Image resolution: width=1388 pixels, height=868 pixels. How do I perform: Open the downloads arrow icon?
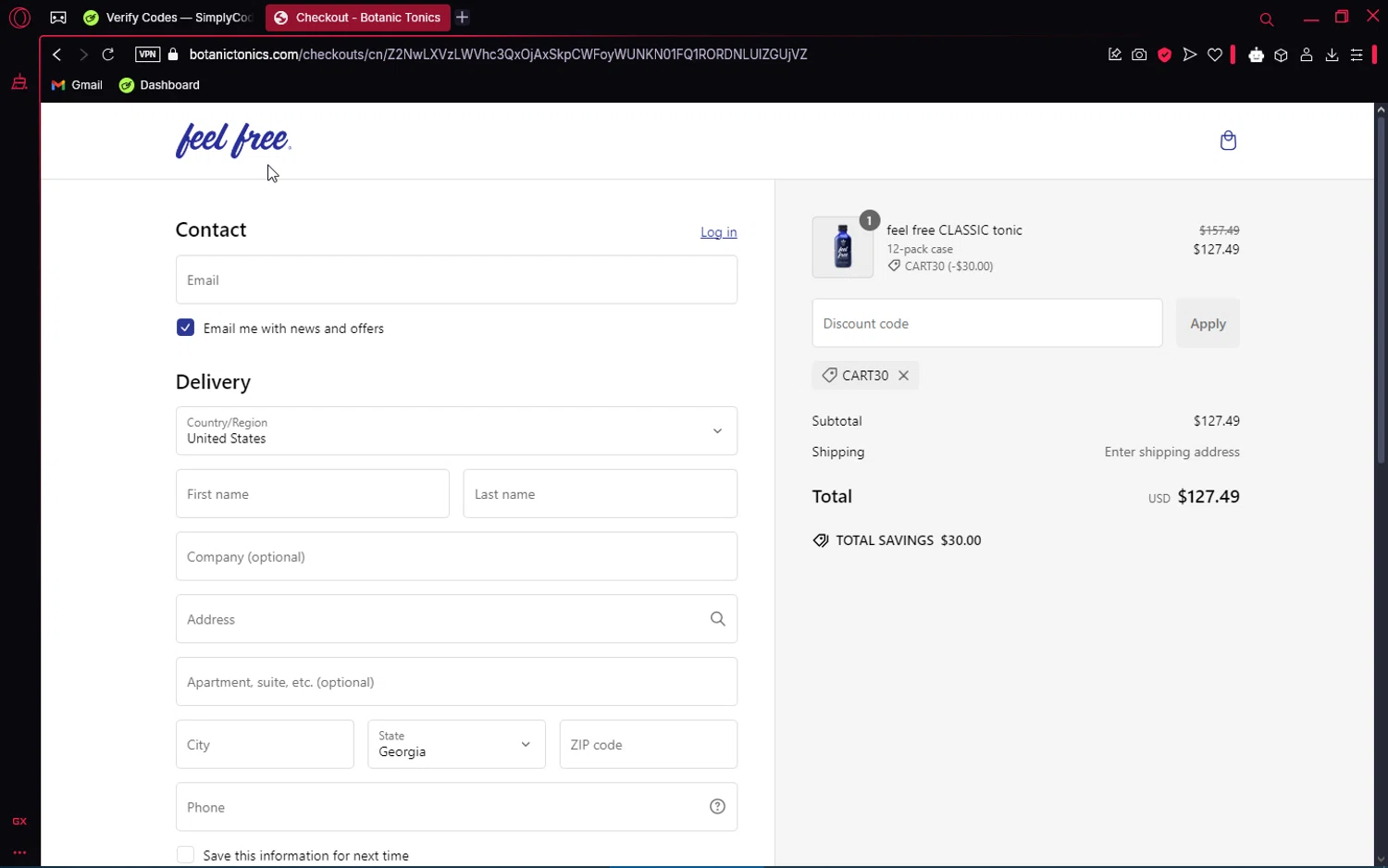point(1332,55)
